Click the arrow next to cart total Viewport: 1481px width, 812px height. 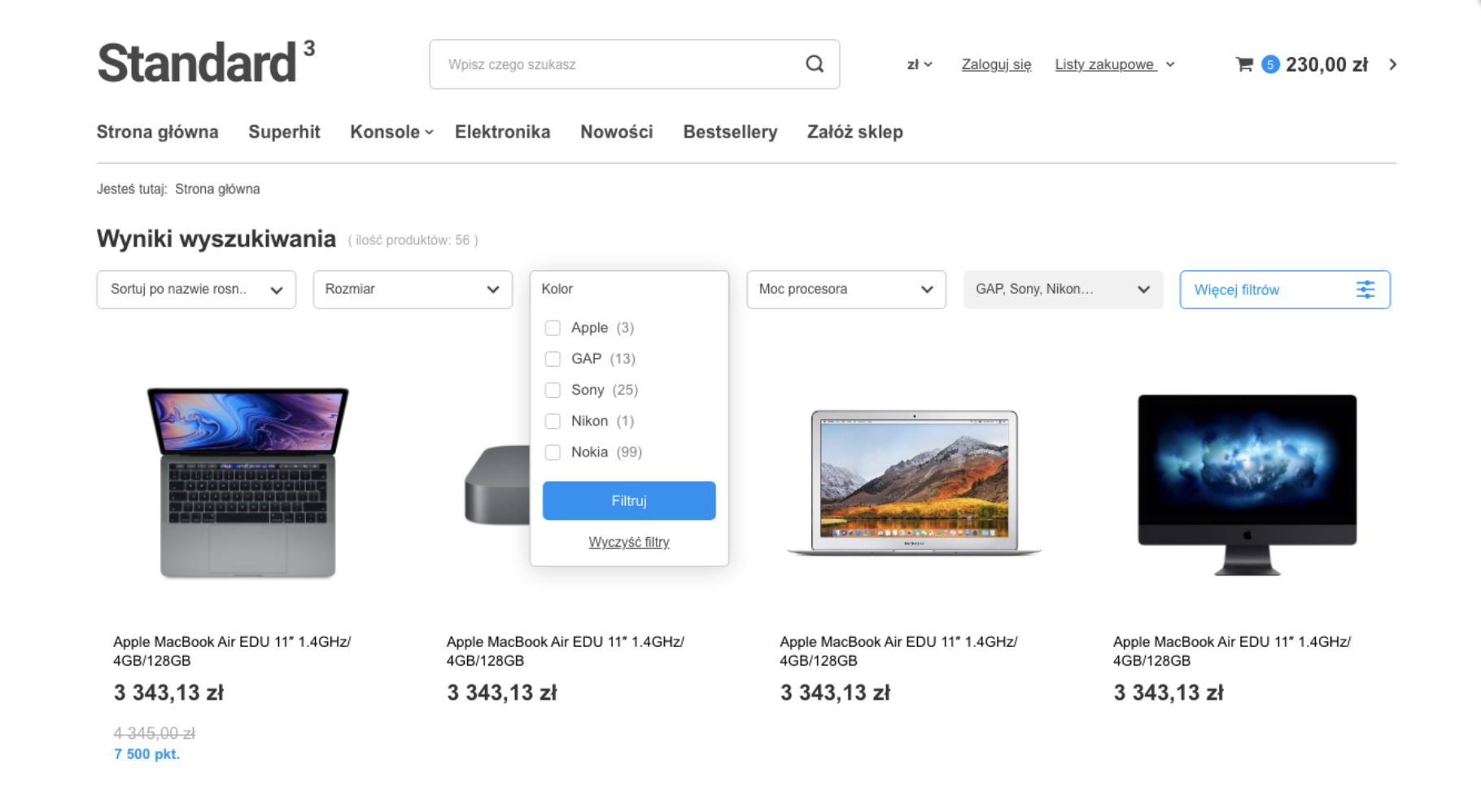click(x=1393, y=64)
